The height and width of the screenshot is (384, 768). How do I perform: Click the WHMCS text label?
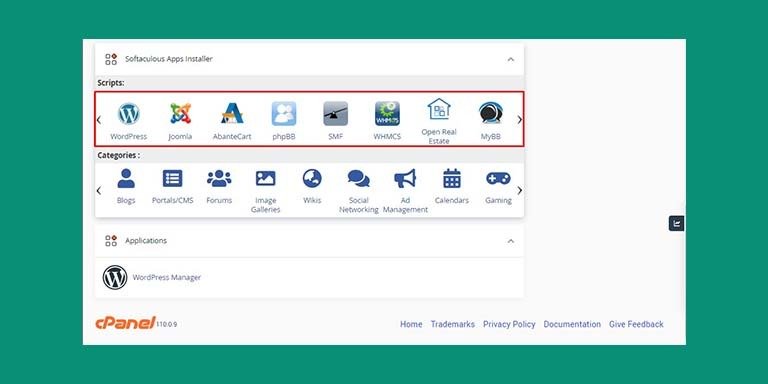[387, 137]
